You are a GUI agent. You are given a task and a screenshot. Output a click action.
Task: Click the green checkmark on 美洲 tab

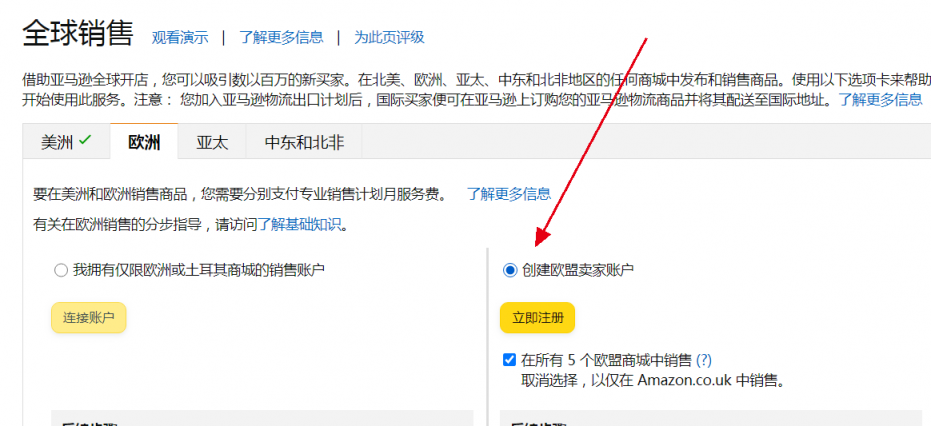[x=86, y=141]
